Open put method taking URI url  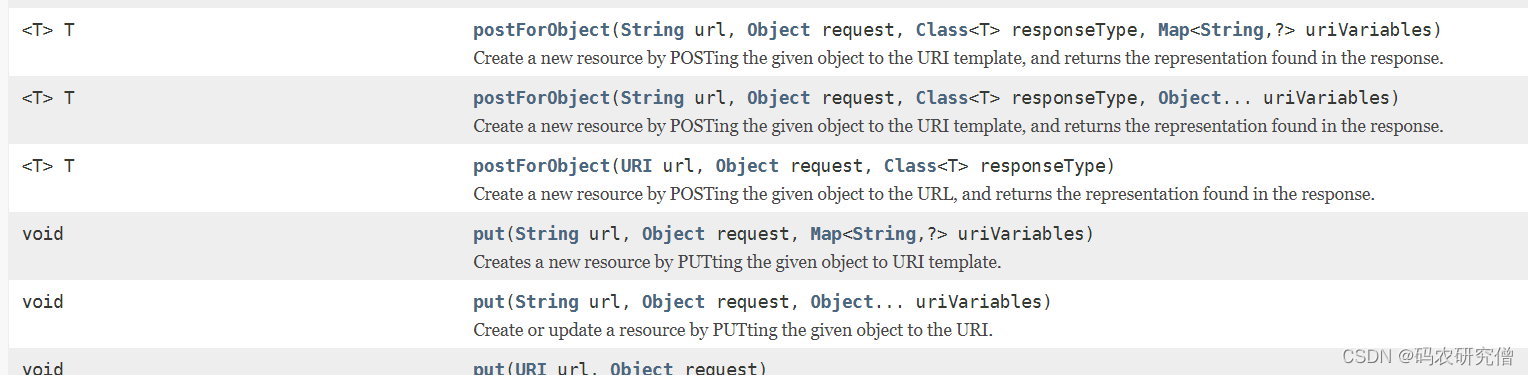[489, 369]
